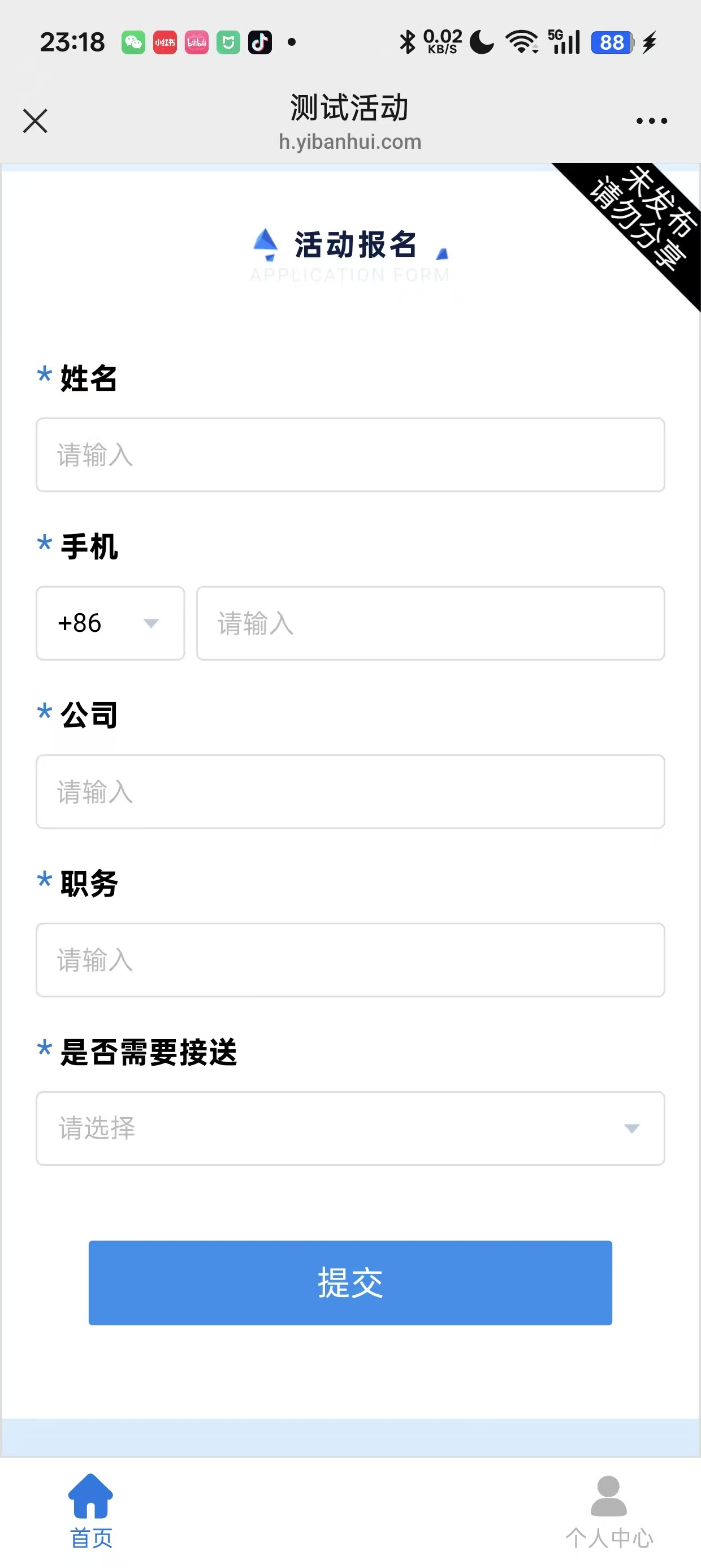Tap the 职务 input field

point(350,960)
